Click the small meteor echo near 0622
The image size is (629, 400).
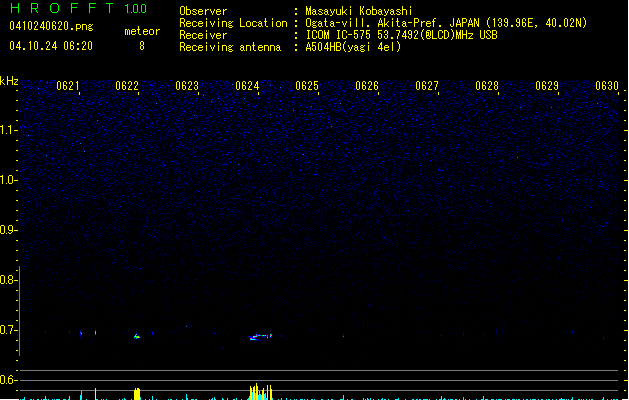tap(137, 336)
